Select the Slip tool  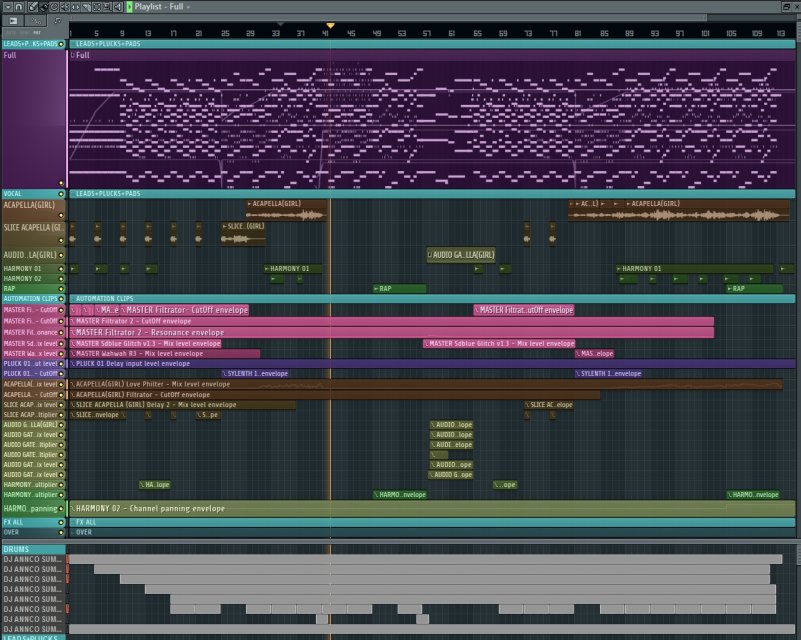click(x=76, y=7)
